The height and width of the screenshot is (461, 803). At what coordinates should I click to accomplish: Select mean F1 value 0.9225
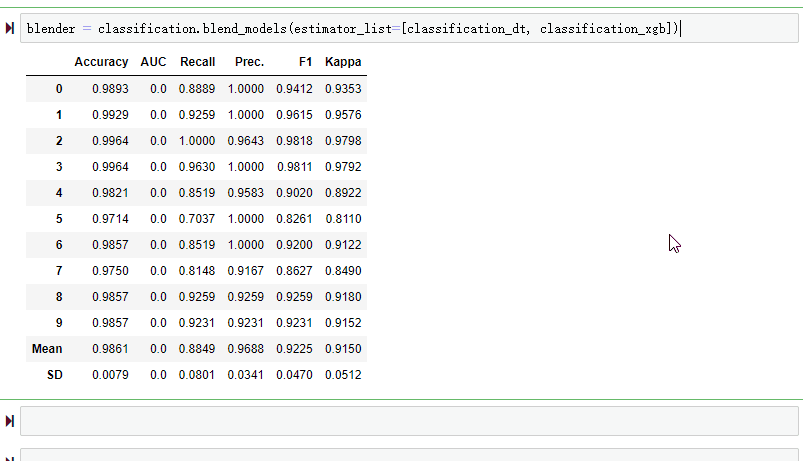coord(294,349)
